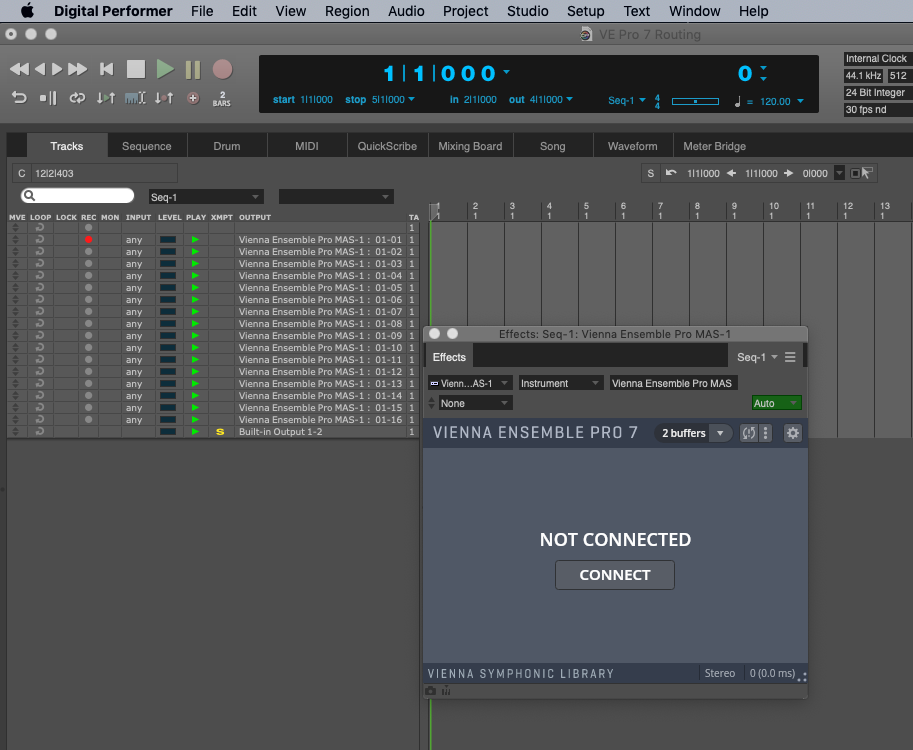Open the tempo 120.00 dropdown arrow

[801, 101]
